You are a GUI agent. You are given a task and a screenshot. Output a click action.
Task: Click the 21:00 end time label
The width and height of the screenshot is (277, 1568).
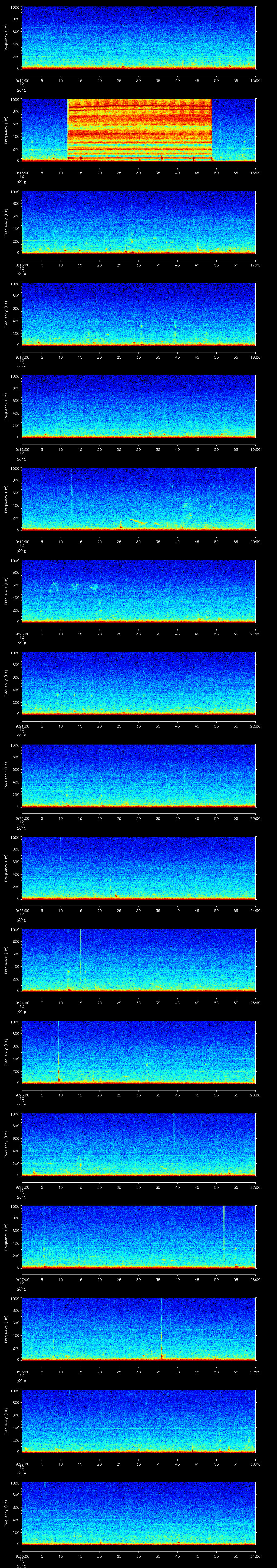255,634
